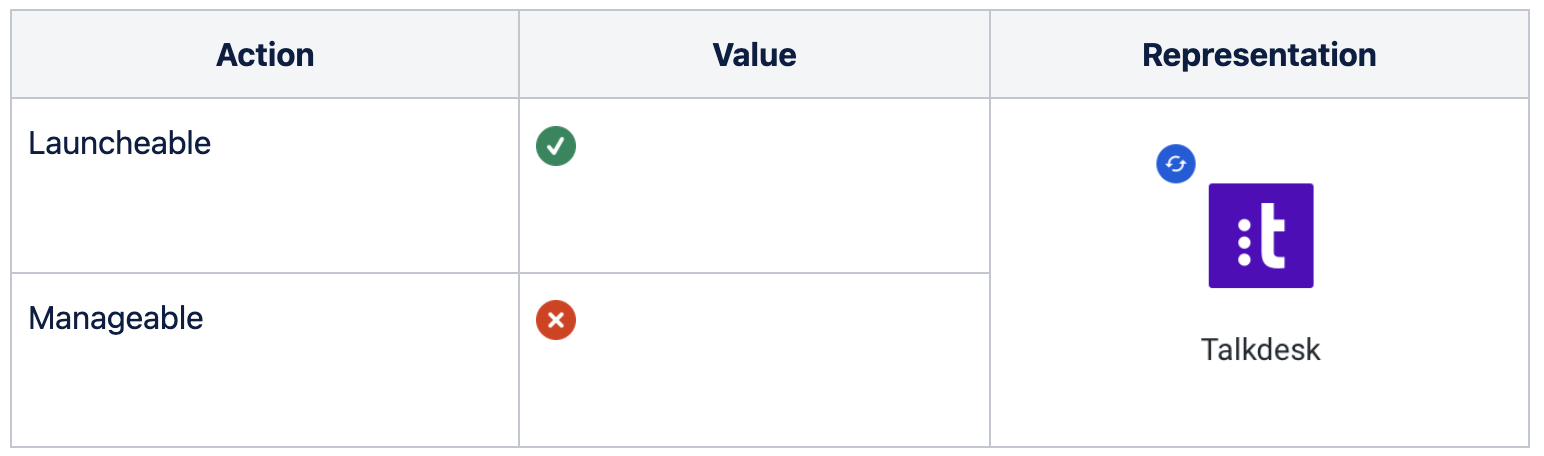Click the Value column header
The image size is (1544, 456).
pos(754,55)
